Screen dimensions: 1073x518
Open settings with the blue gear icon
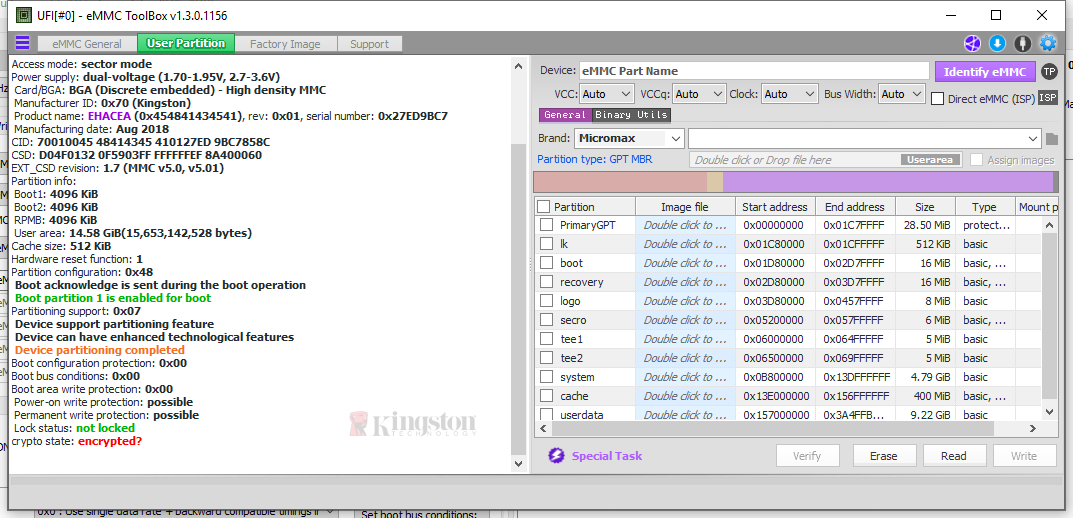(1048, 44)
